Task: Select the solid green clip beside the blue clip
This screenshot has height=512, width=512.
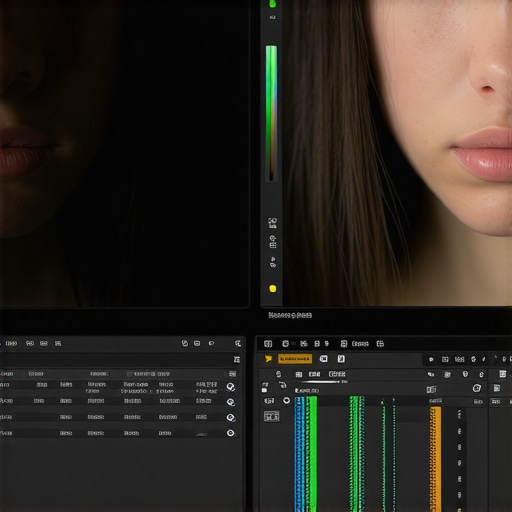Action: (x=312, y=454)
